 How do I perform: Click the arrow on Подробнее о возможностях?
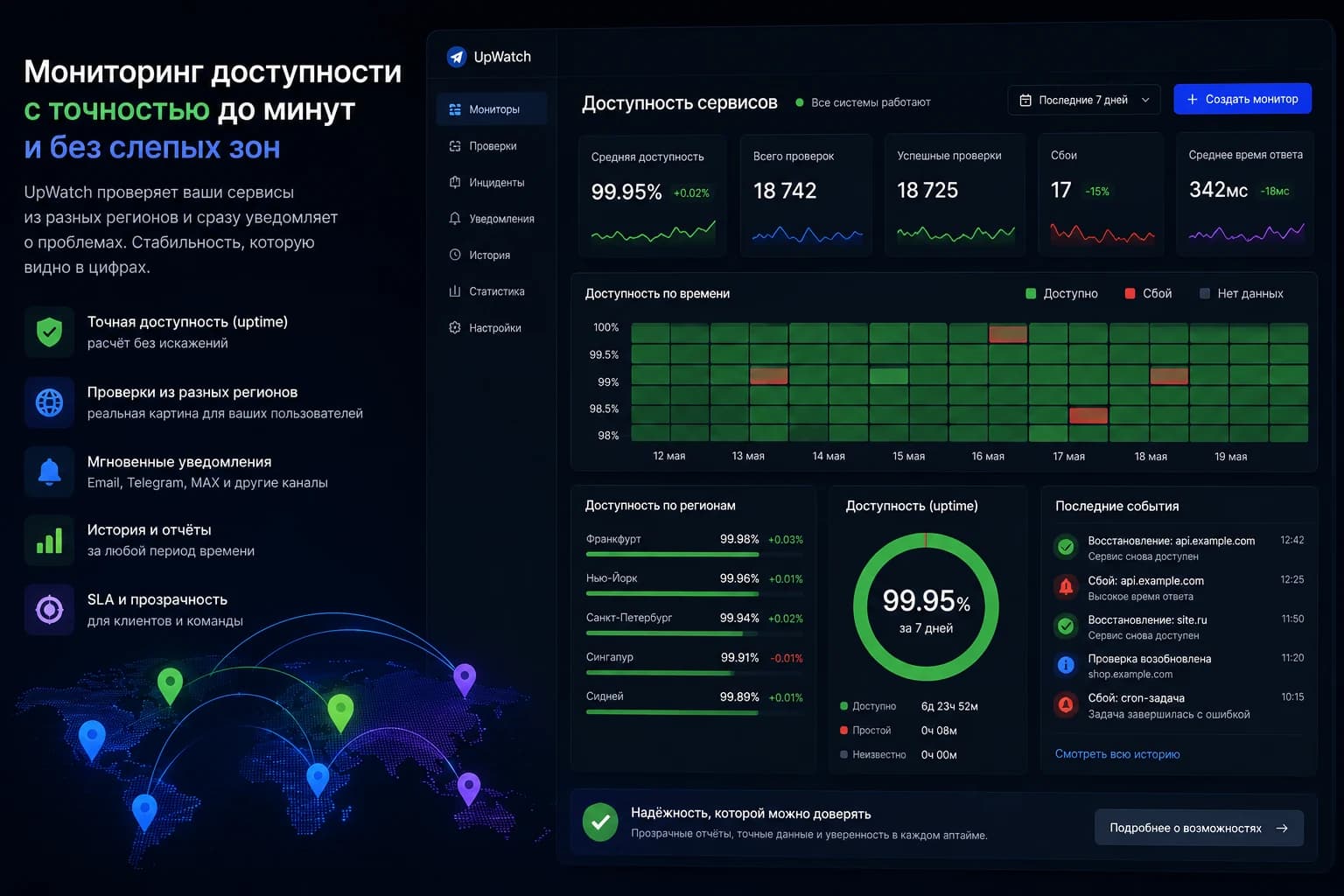[x=1282, y=828]
